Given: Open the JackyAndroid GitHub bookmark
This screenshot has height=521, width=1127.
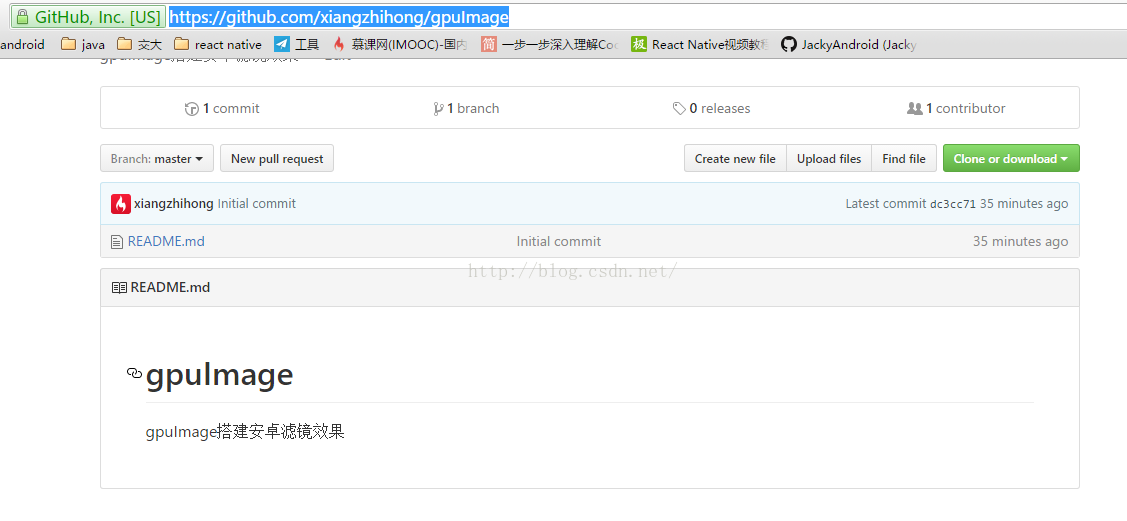Looking at the screenshot, I should [x=849, y=45].
